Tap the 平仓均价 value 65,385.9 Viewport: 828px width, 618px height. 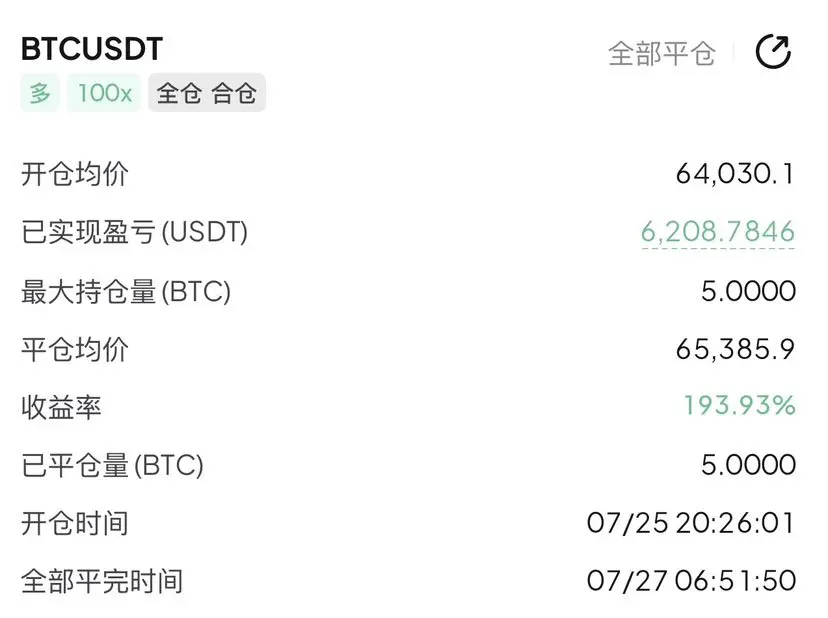(735, 349)
